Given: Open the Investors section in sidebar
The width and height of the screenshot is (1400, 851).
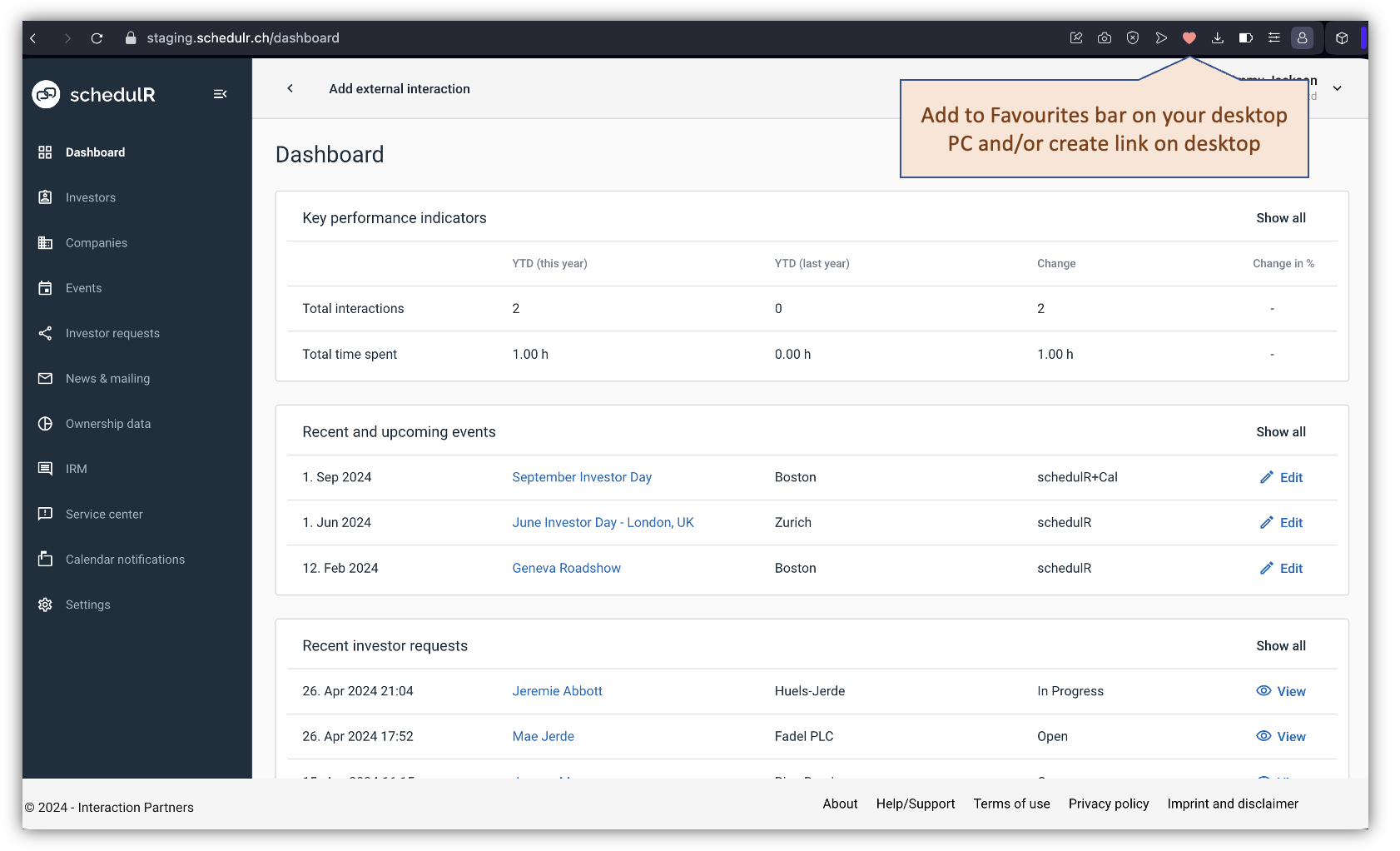Looking at the screenshot, I should 90,197.
